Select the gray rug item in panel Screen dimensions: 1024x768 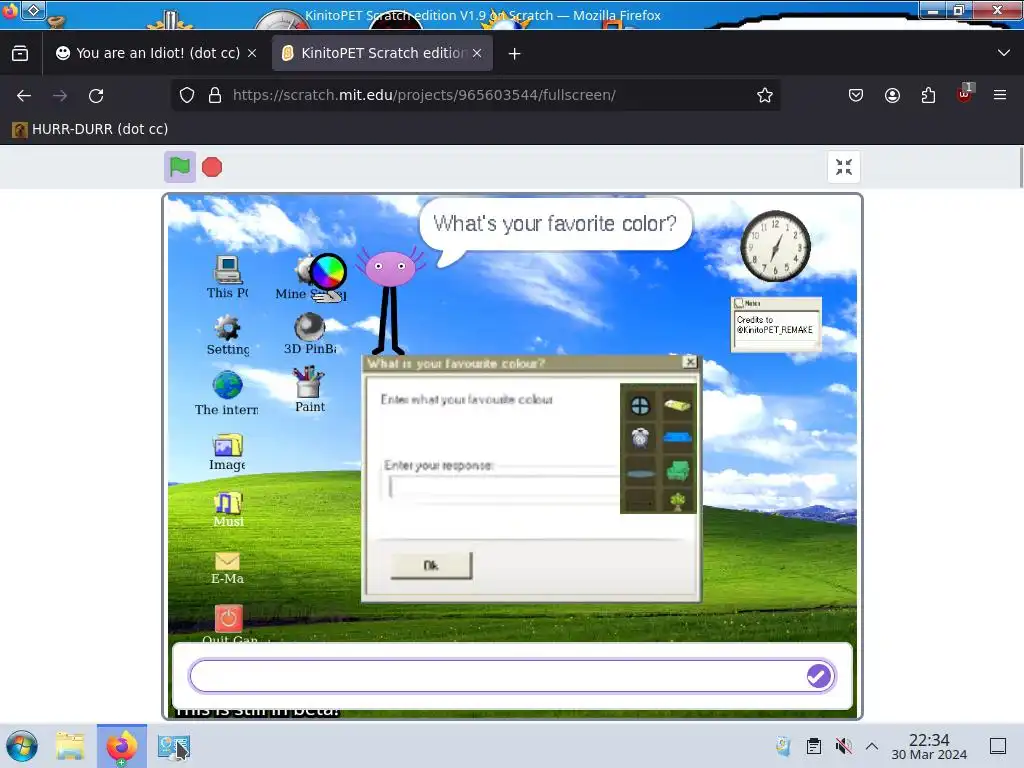point(640,473)
